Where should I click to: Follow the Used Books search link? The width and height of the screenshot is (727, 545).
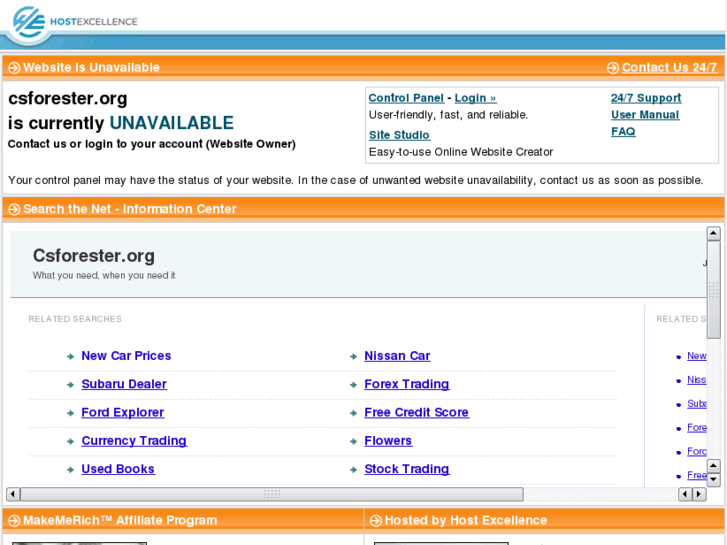pos(118,469)
